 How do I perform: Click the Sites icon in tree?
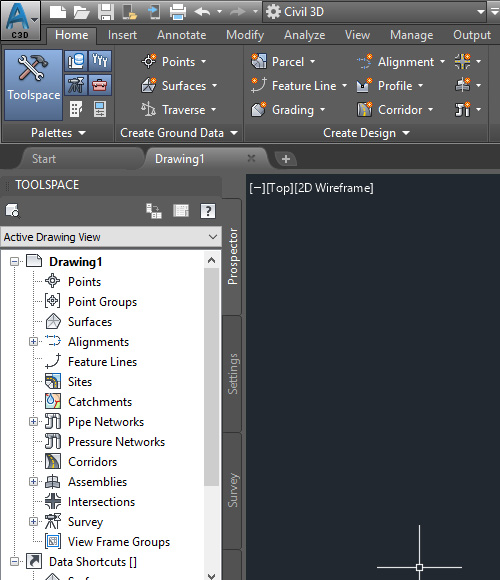(53, 381)
